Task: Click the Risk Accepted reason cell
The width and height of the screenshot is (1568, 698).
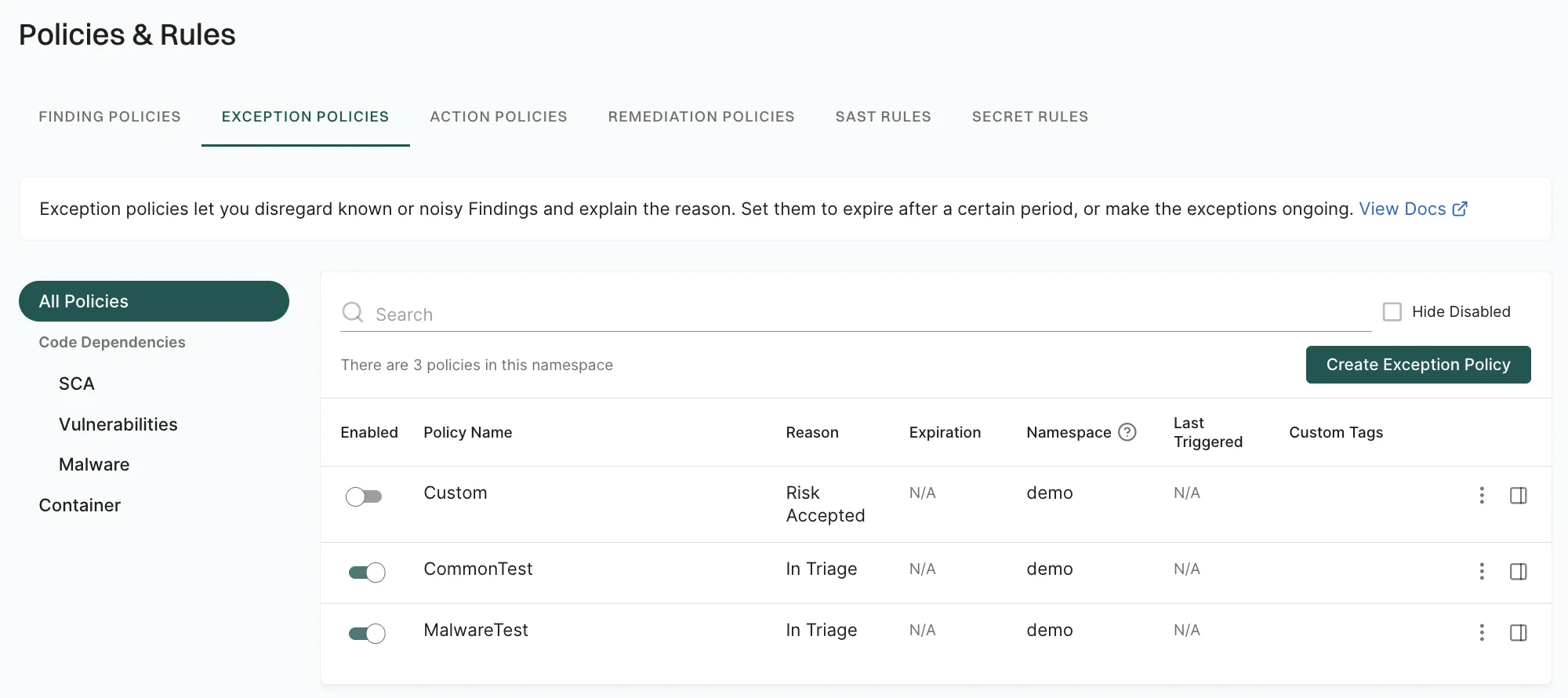Action: coord(826,504)
